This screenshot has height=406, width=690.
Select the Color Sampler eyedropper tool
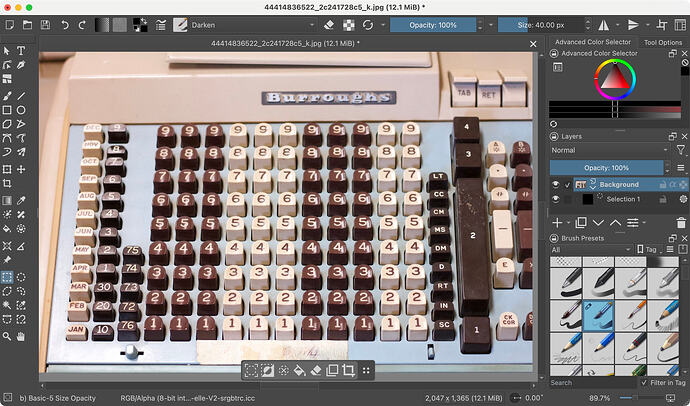(x=21, y=201)
